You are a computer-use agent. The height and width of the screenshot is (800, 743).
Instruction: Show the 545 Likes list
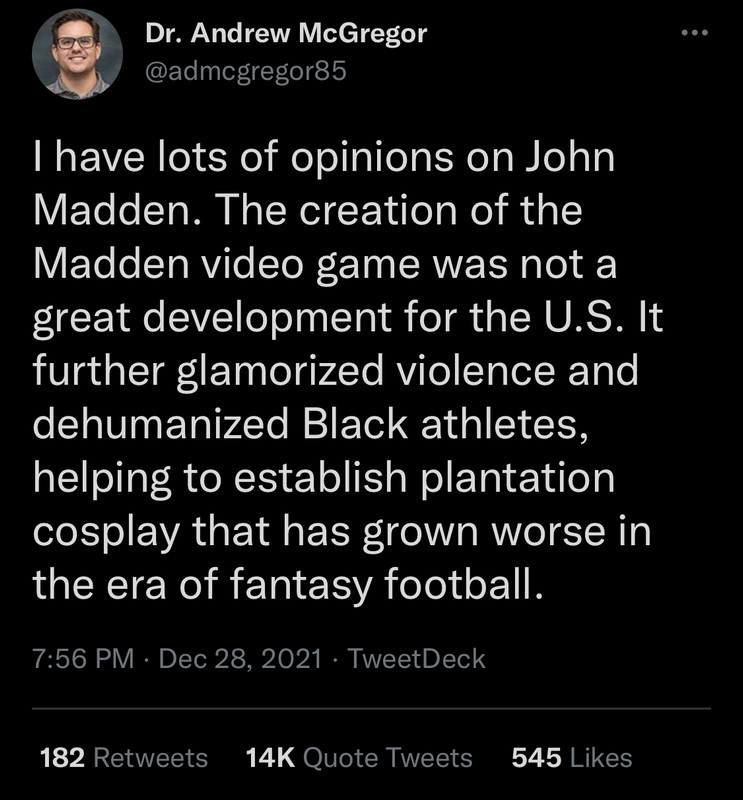(572, 758)
